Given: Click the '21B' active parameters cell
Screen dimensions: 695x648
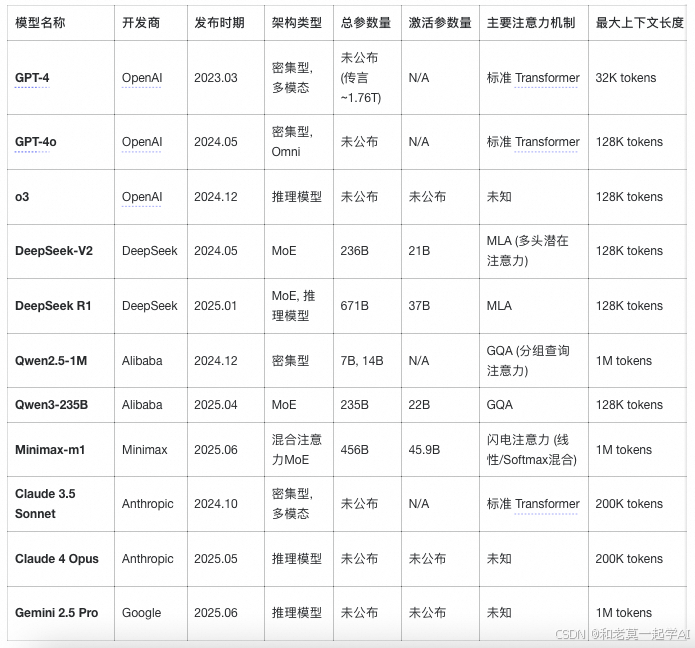Looking at the screenshot, I should point(440,251).
